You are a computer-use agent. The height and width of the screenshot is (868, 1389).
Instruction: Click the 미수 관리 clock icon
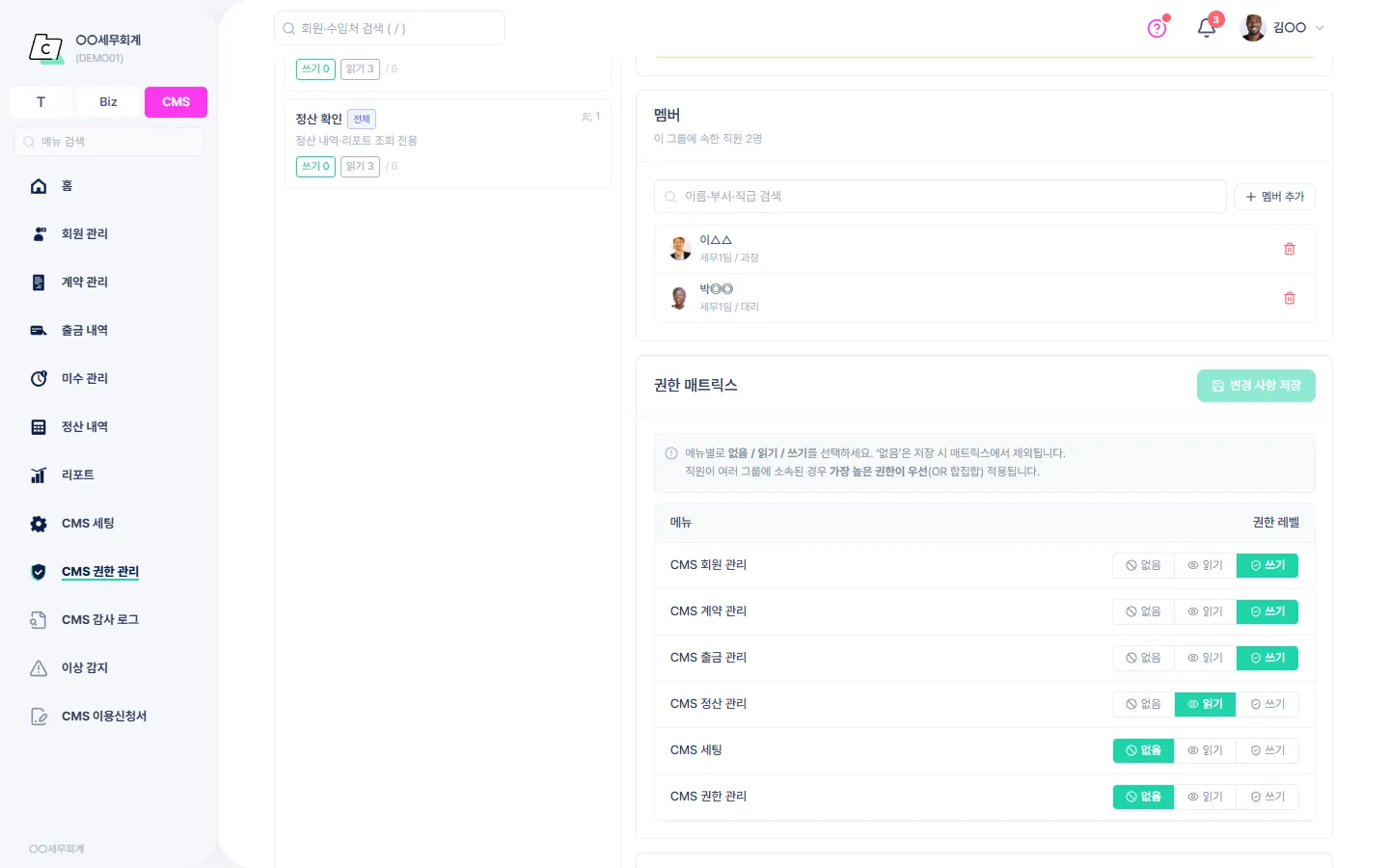tap(39, 379)
